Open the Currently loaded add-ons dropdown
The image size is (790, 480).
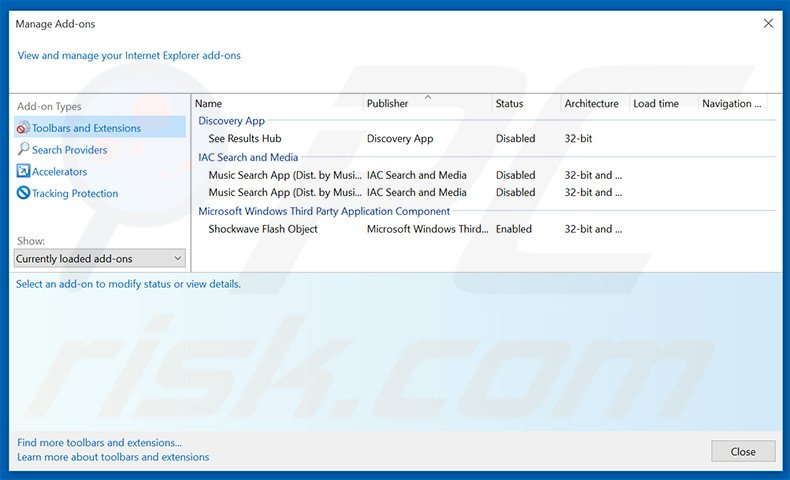tap(100, 258)
